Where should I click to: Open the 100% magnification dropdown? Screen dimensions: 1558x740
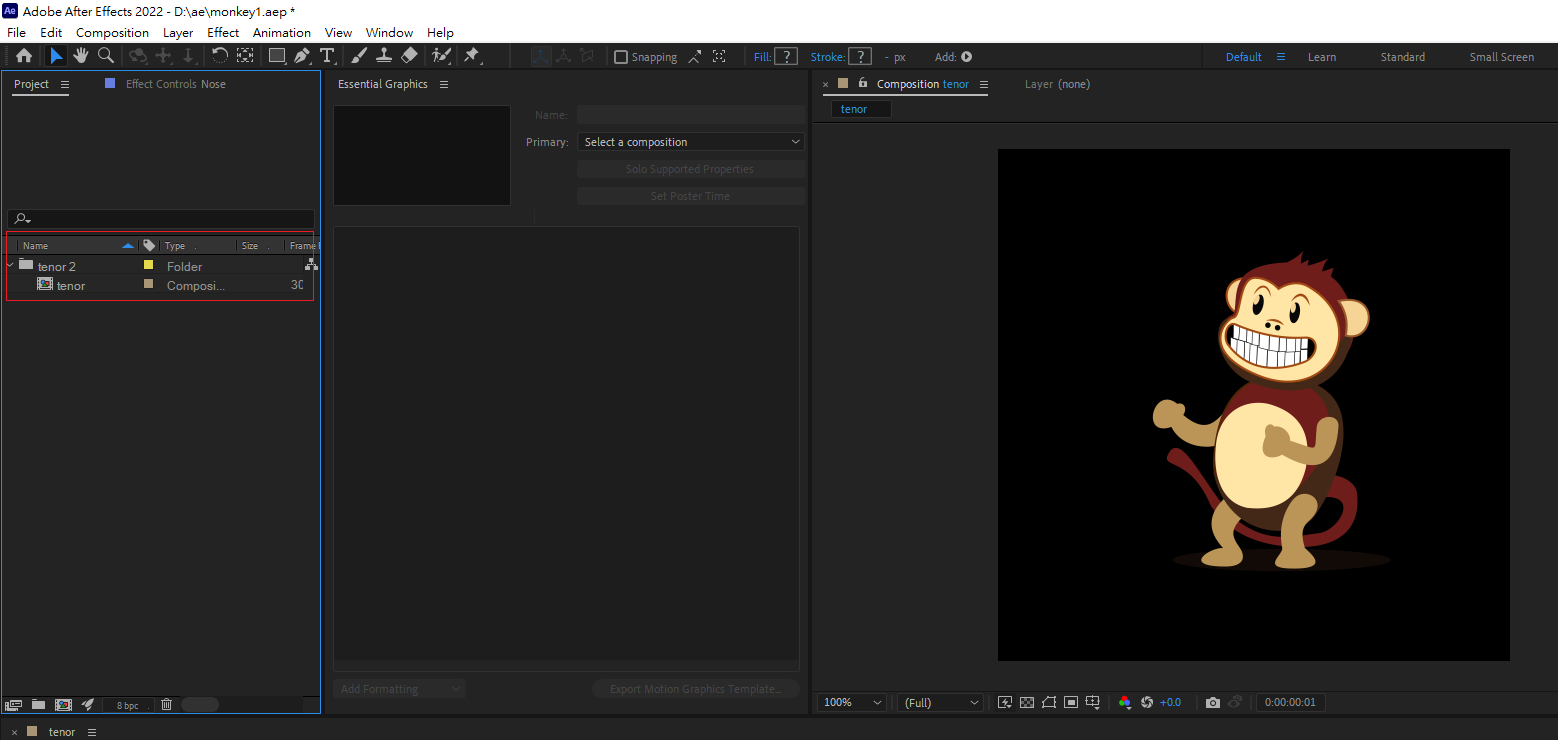pyautogui.click(x=852, y=703)
